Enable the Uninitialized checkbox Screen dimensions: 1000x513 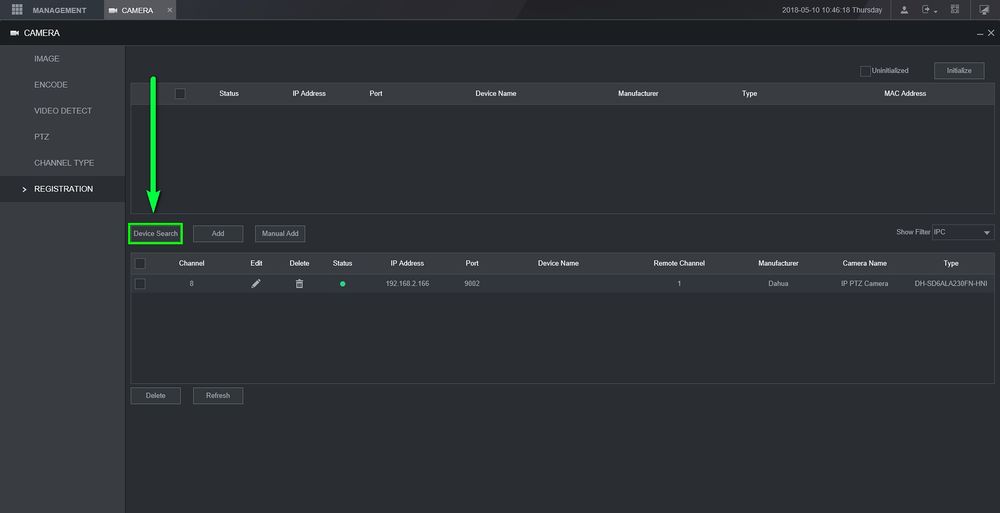[x=865, y=71]
